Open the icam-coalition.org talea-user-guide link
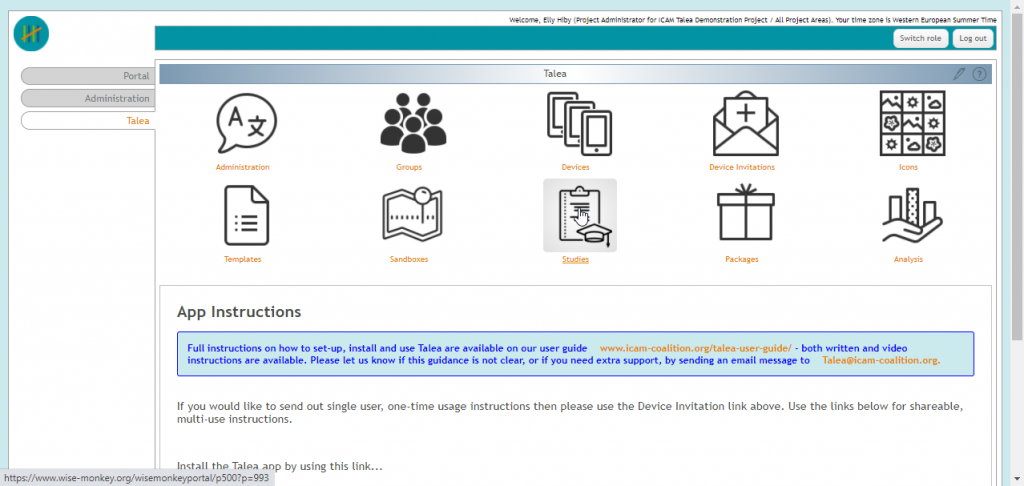The width and height of the screenshot is (1024, 486). tap(696, 348)
